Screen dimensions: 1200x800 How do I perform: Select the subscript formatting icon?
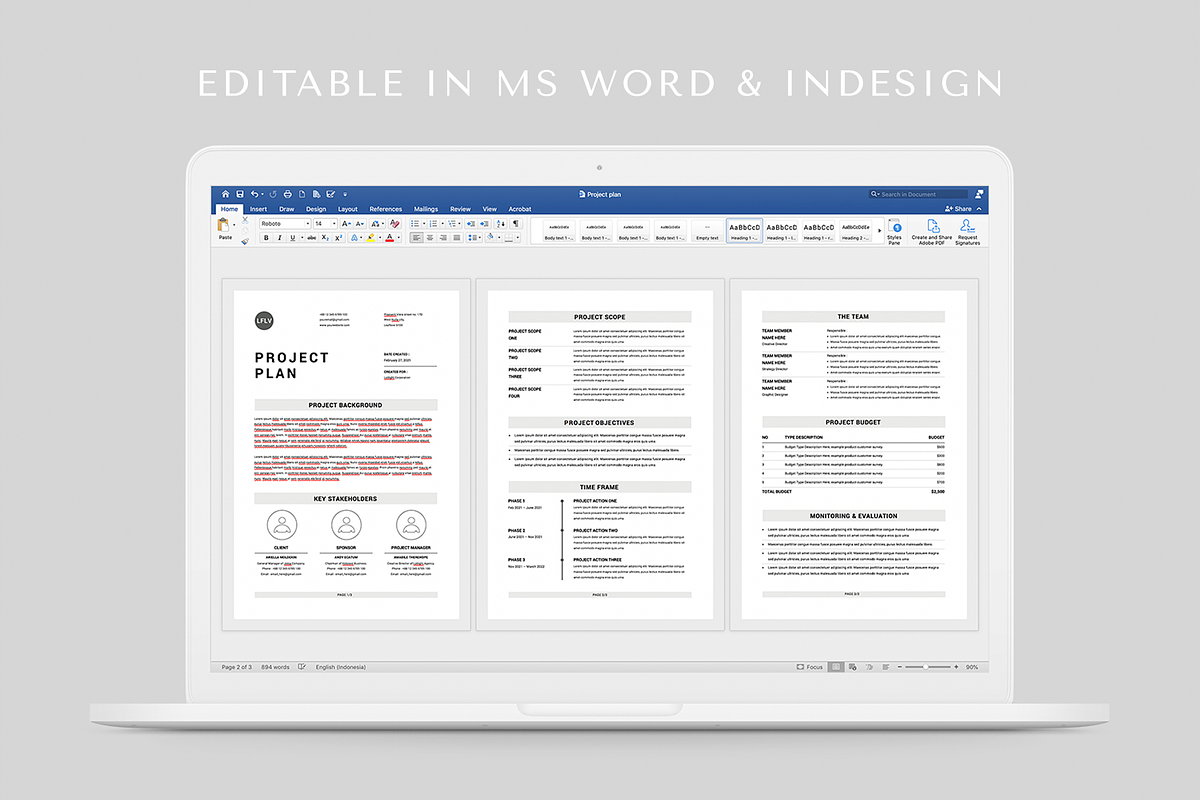(324, 238)
